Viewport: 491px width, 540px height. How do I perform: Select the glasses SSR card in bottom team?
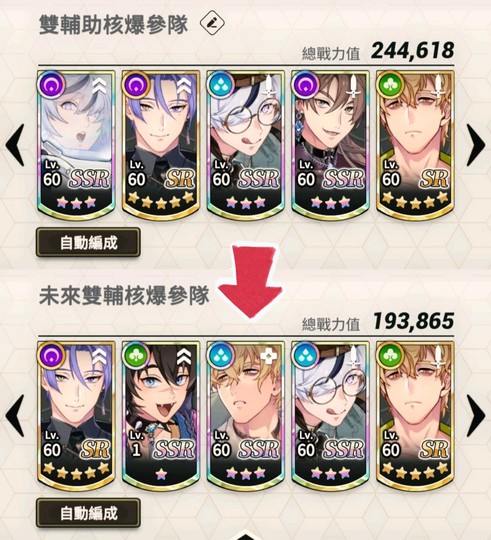coord(330,416)
